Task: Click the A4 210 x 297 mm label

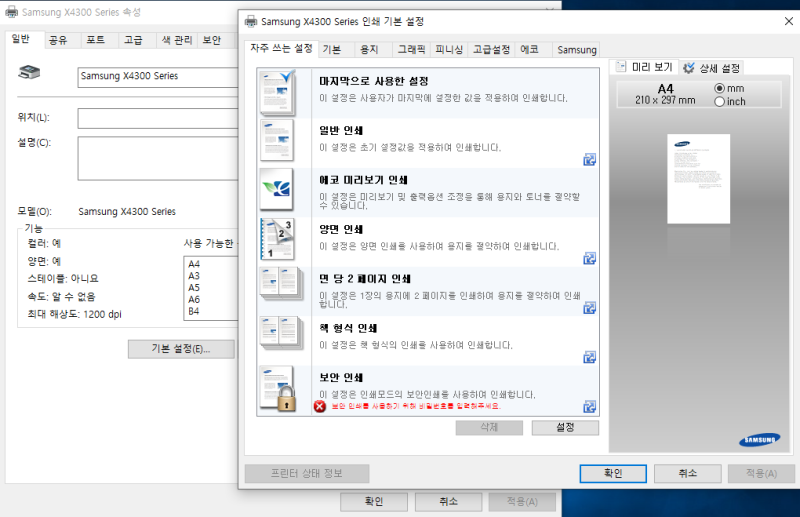Action: click(665, 94)
